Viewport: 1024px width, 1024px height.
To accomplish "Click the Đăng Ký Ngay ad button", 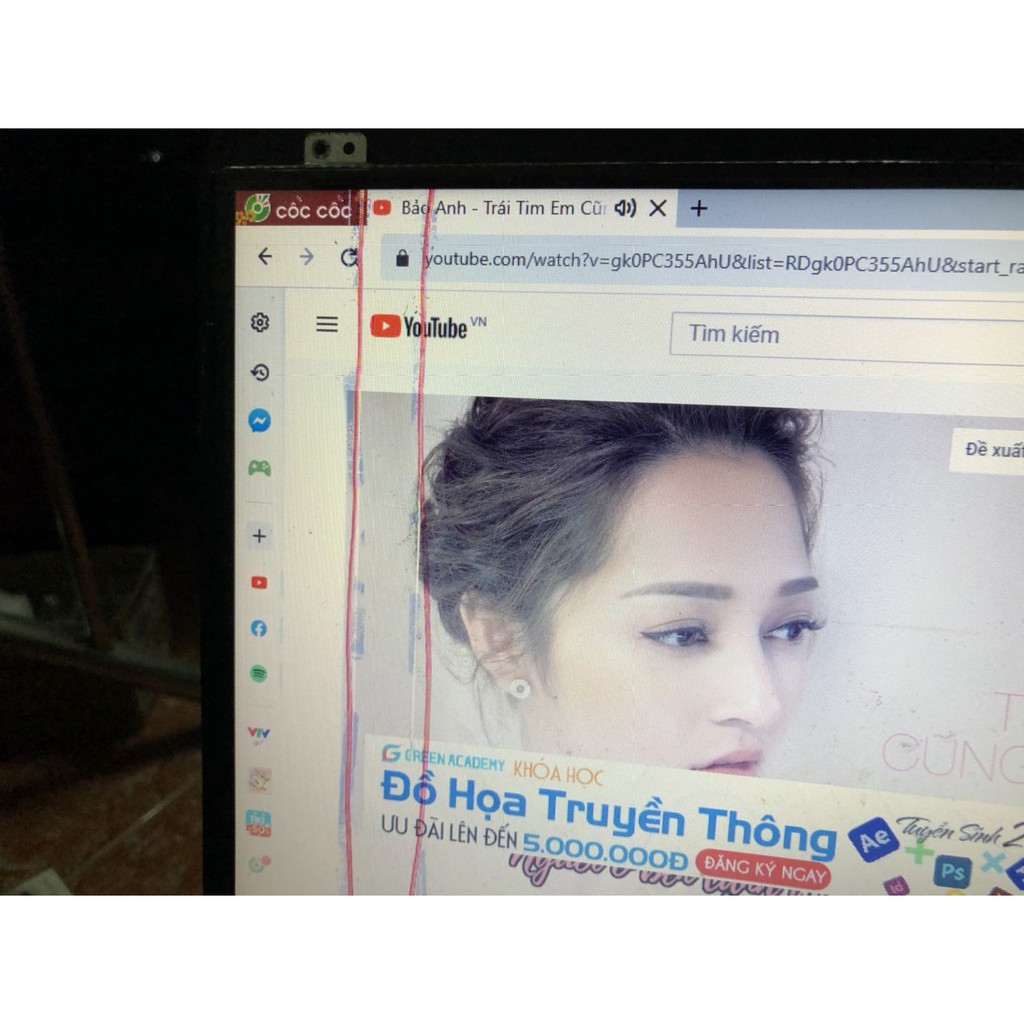I will click(765, 868).
